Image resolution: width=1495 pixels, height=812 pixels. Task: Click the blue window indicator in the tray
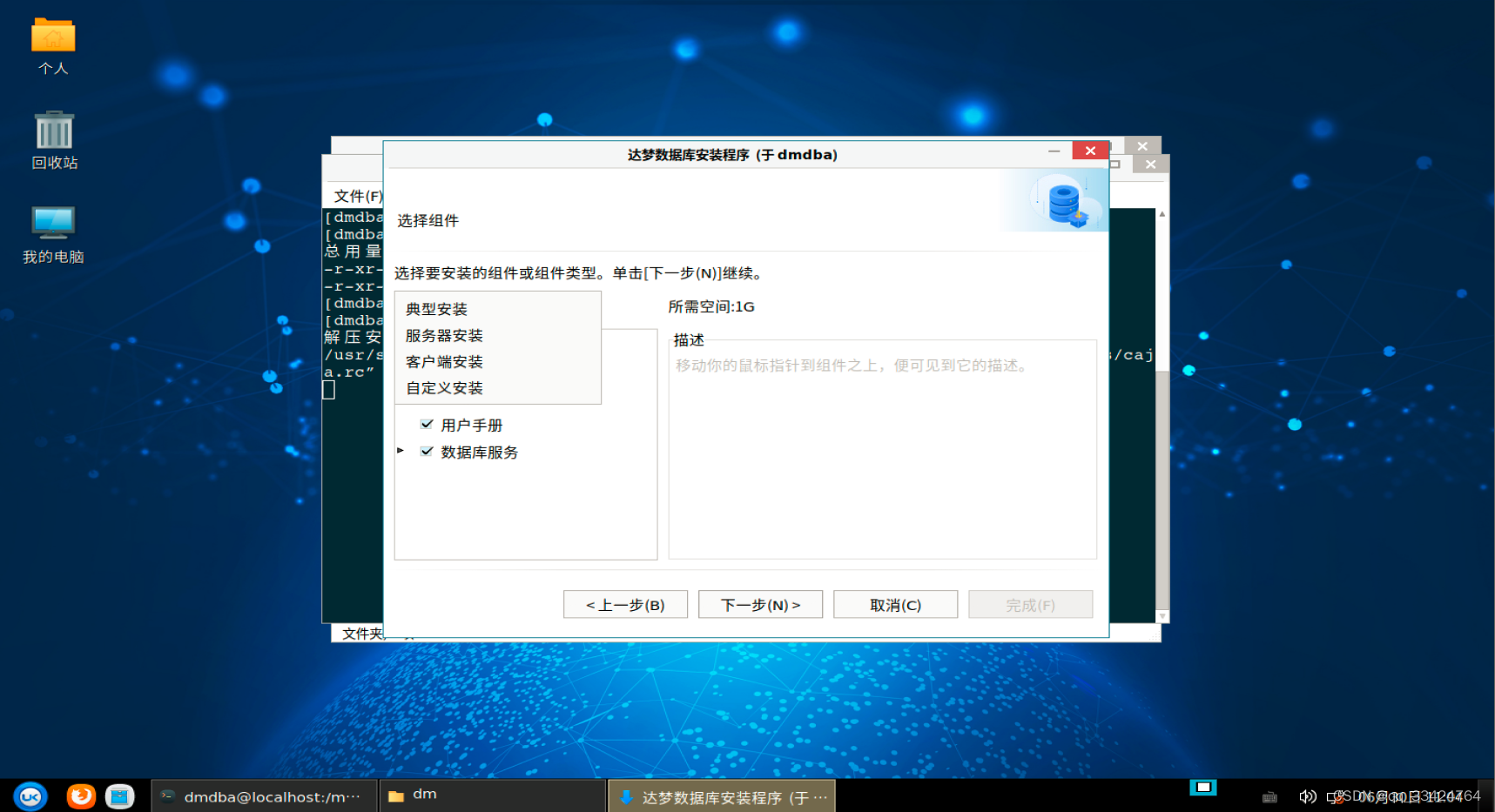tap(1203, 787)
